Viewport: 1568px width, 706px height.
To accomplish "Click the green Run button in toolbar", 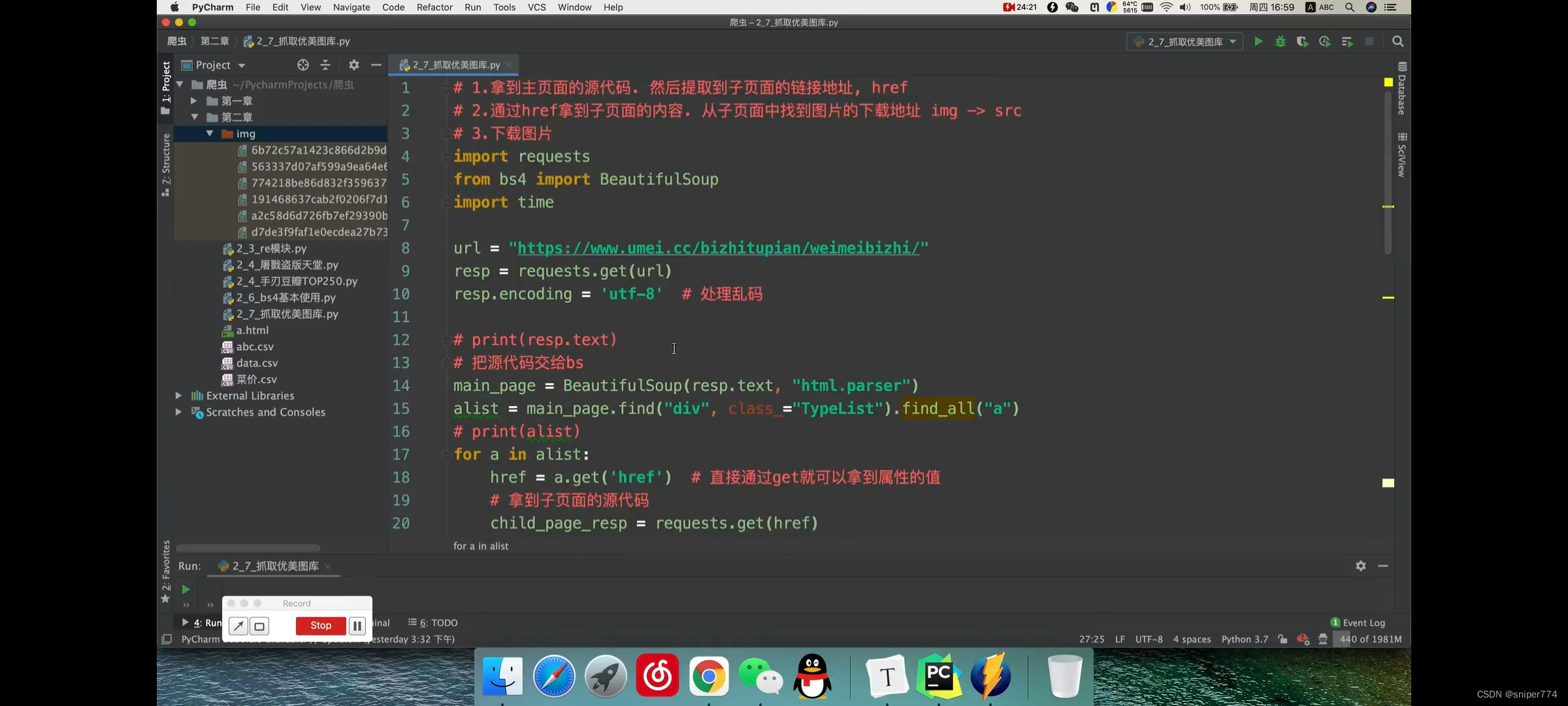I will coord(1258,42).
